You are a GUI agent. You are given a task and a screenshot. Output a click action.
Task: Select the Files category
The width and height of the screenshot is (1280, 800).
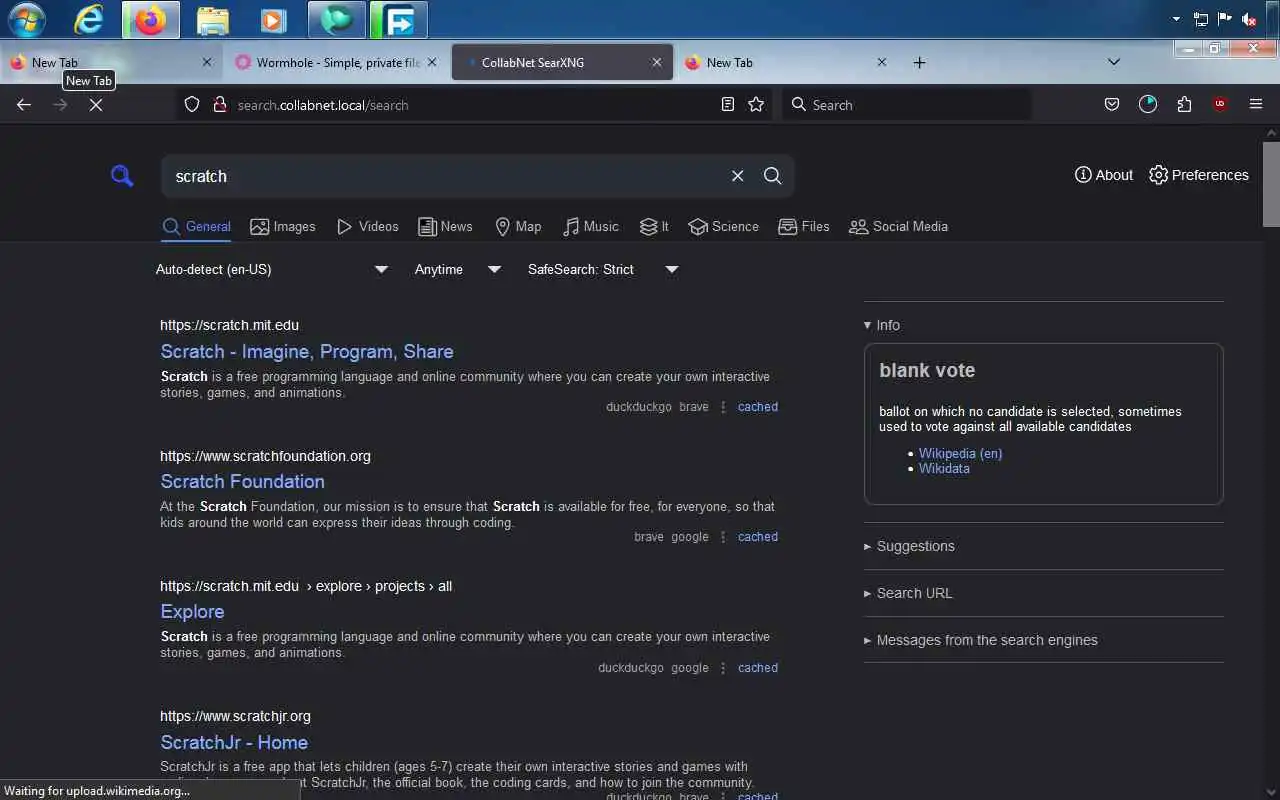click(804, 226)
